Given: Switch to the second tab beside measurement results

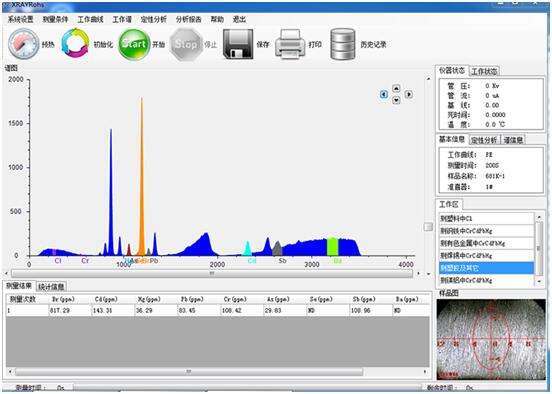Looking at the screenshot, I should tap(51, 287).
